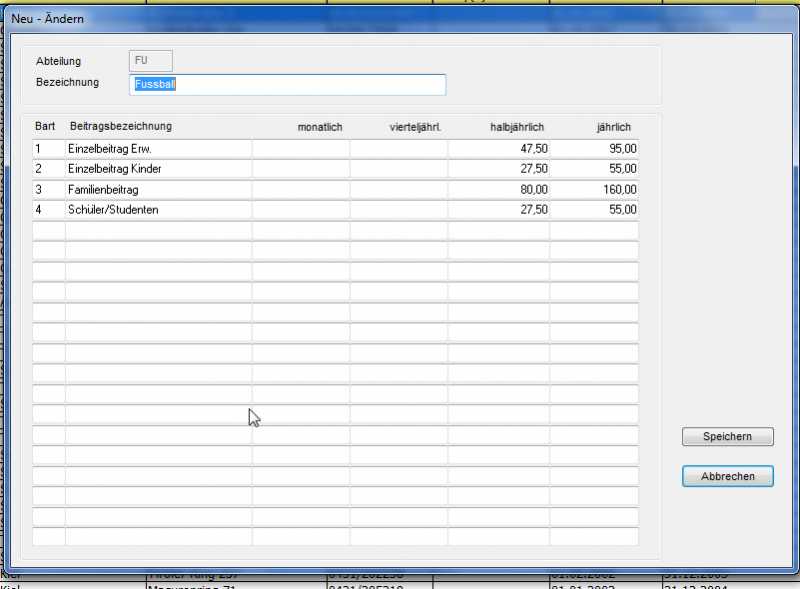
Task: Click jährlich value 95,00 in row 1
Action: tap(594, 149)
